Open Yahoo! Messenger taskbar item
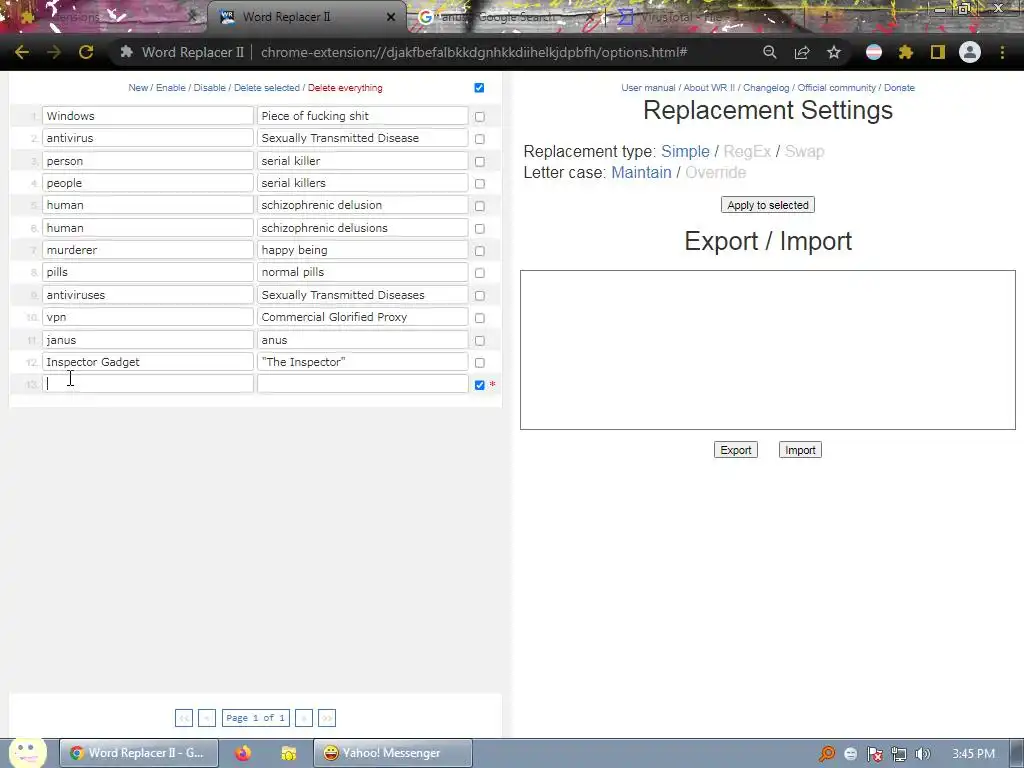 tap(392, 753)
